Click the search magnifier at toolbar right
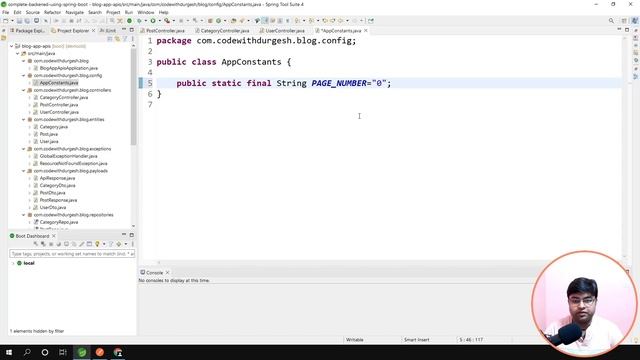640x360 pixels. pyautogui.click(x=611, y=21)
